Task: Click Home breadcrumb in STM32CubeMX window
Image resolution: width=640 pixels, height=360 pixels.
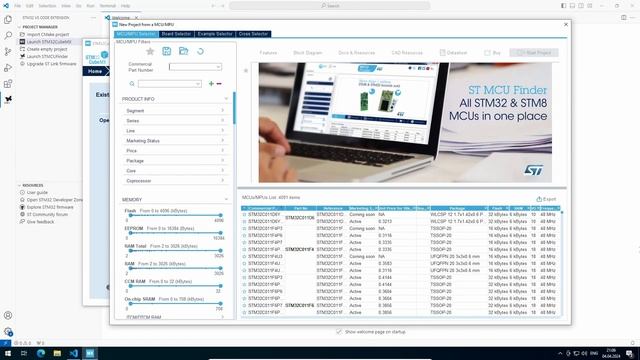Action: (x=95, y=71)
